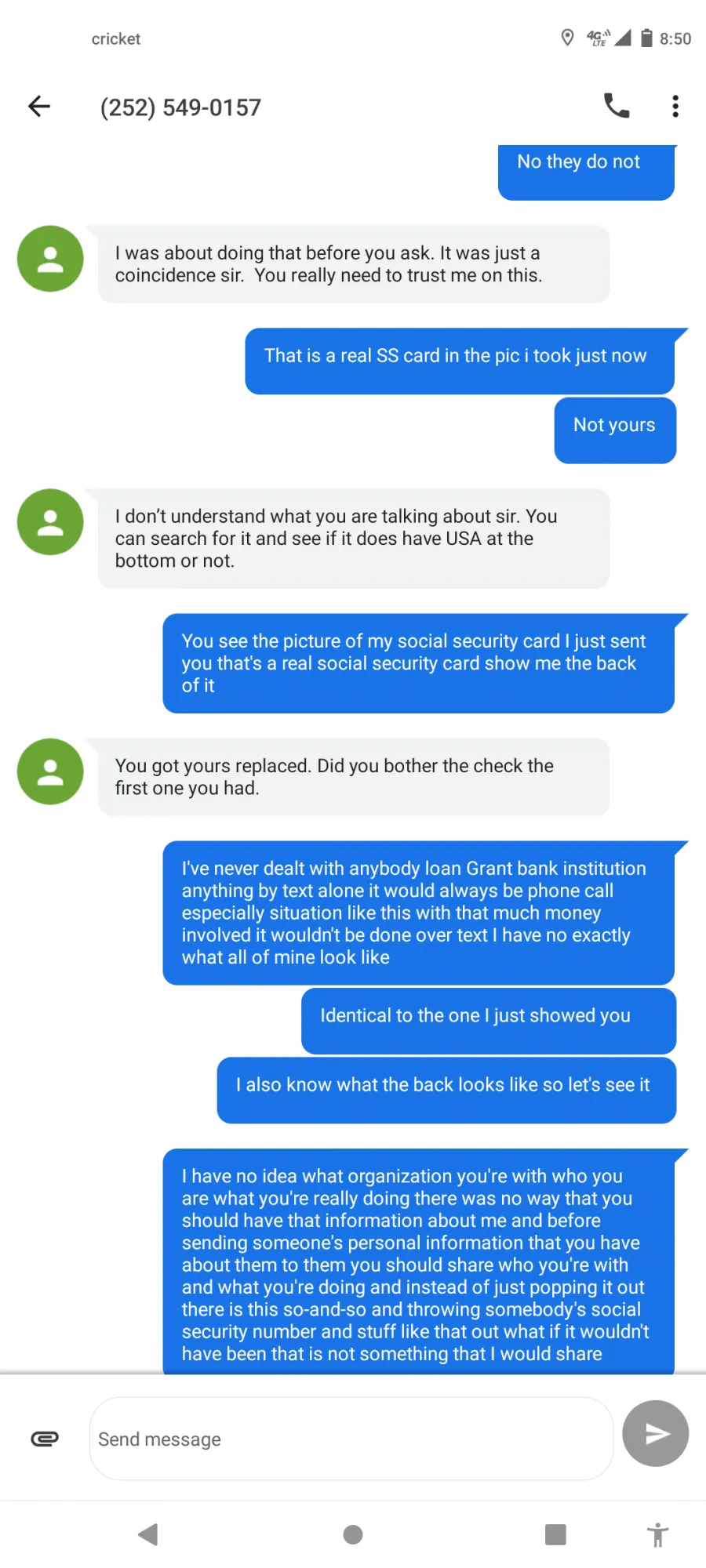706x1568 pixels.
Task: Tap the (252) 549-0157 contact title
Action: point(180,107)
